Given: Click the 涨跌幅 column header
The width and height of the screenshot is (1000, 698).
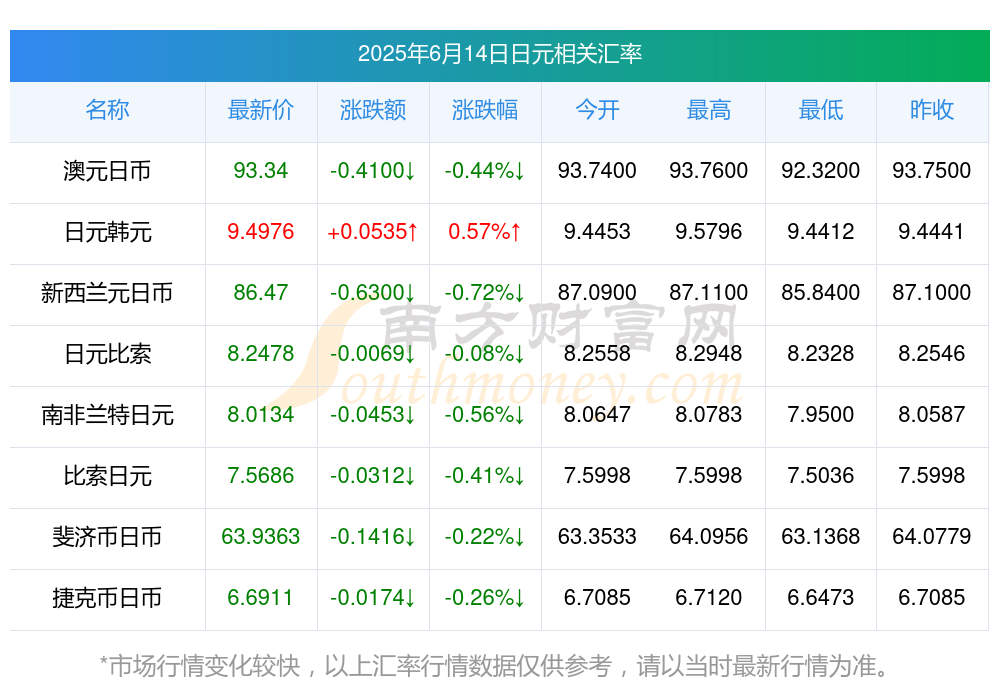Looking at the screenshot, I should [485, 110].
